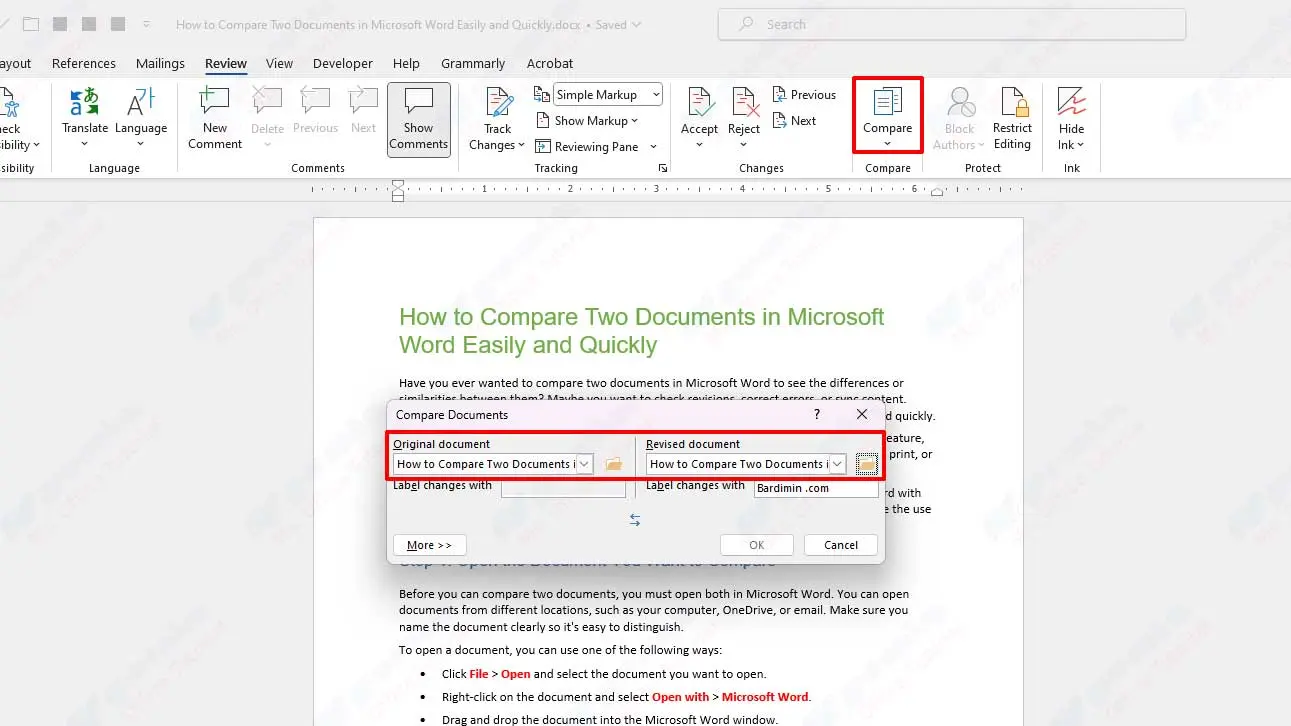This screenshot has width=1291, height=726.
Task: Browse for original document folder icon
Action: point(614,464)
